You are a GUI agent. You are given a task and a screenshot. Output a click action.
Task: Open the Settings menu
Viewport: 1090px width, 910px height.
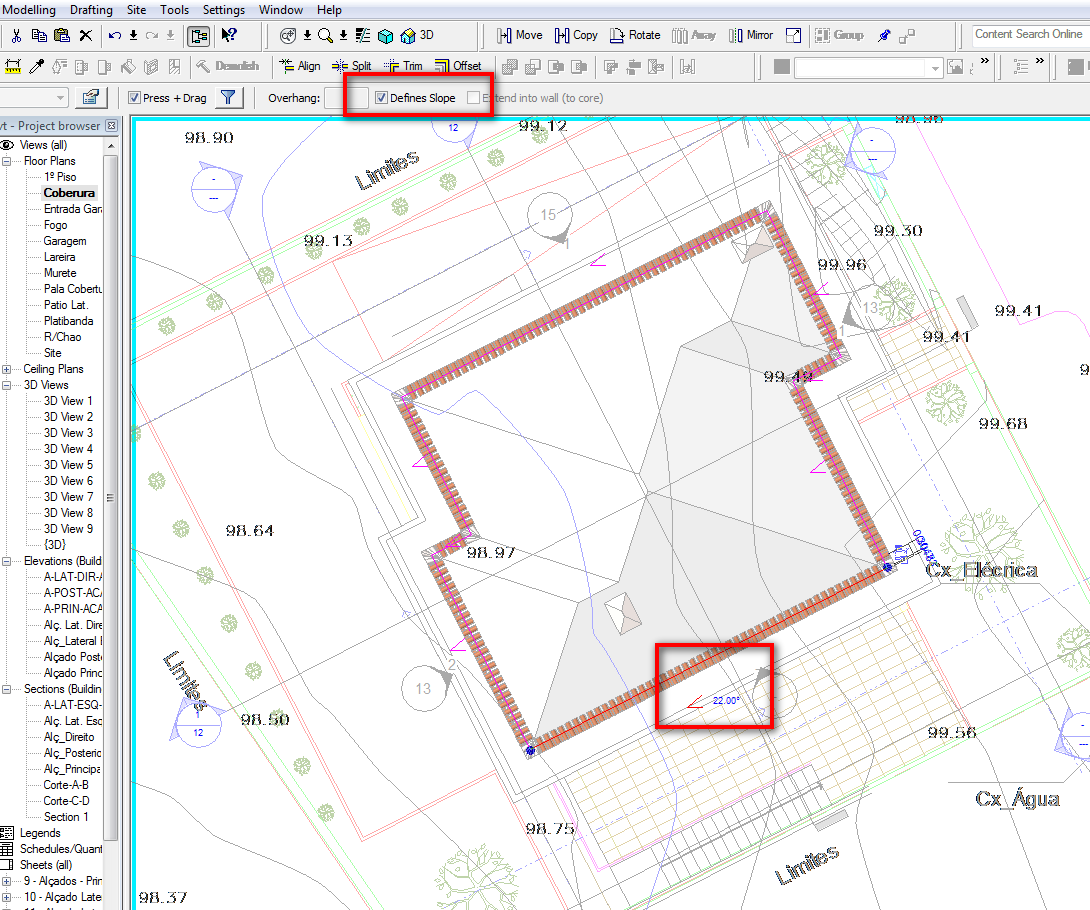click(x=224, y=10)
